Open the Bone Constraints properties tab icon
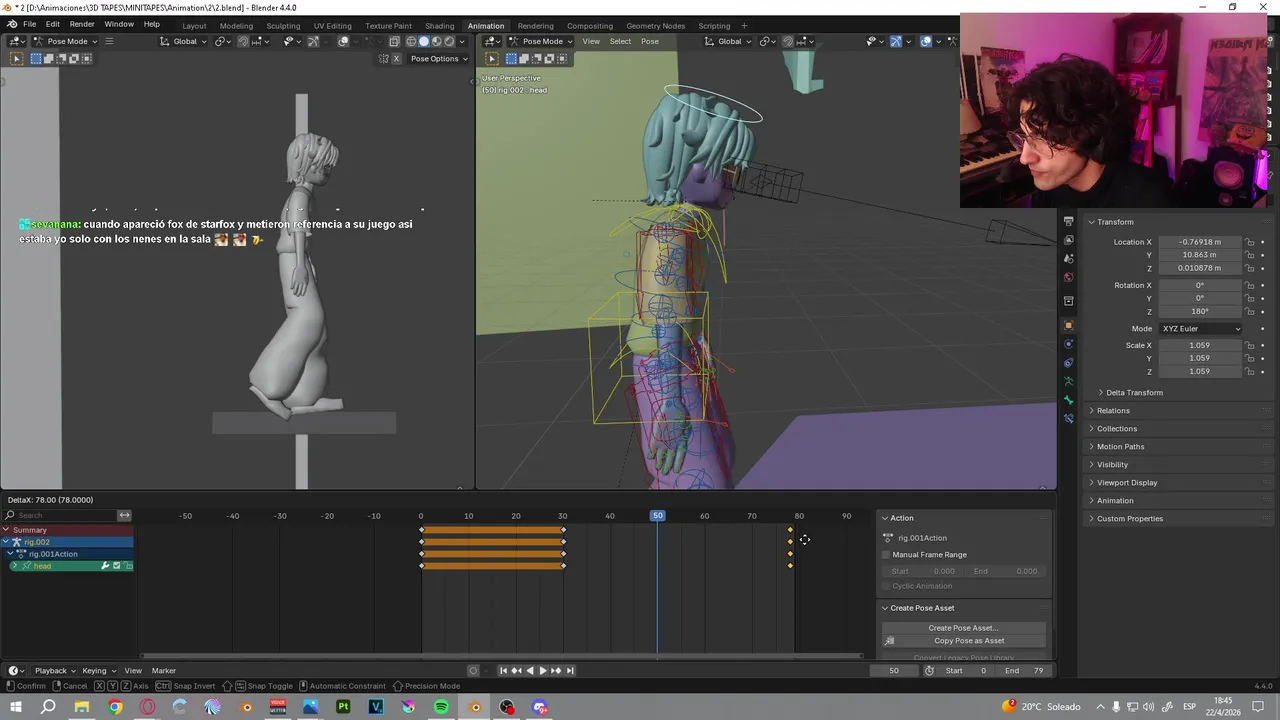The image size is (1280, 720). click(x=1068, y=418)
